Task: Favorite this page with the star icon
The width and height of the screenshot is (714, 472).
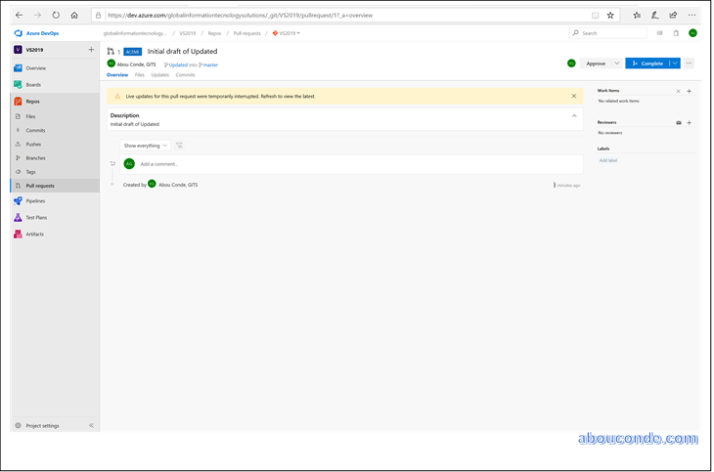Action: (611, 15)
